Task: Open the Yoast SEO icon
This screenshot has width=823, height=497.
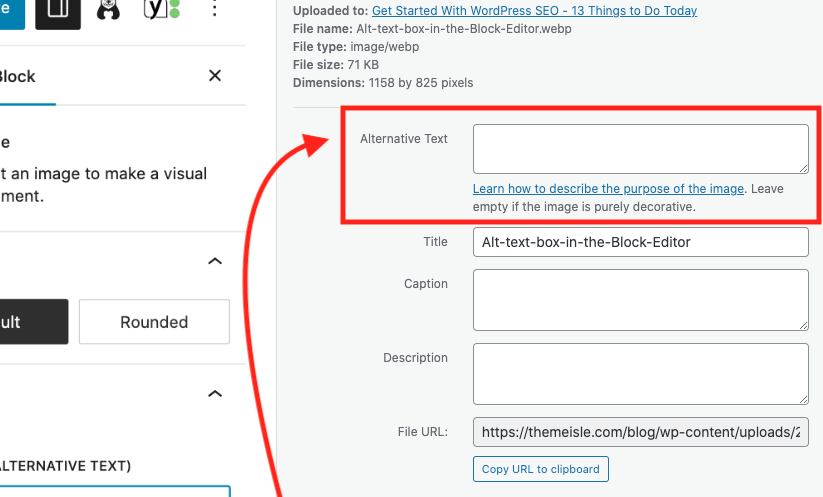Action: [162, 9]
